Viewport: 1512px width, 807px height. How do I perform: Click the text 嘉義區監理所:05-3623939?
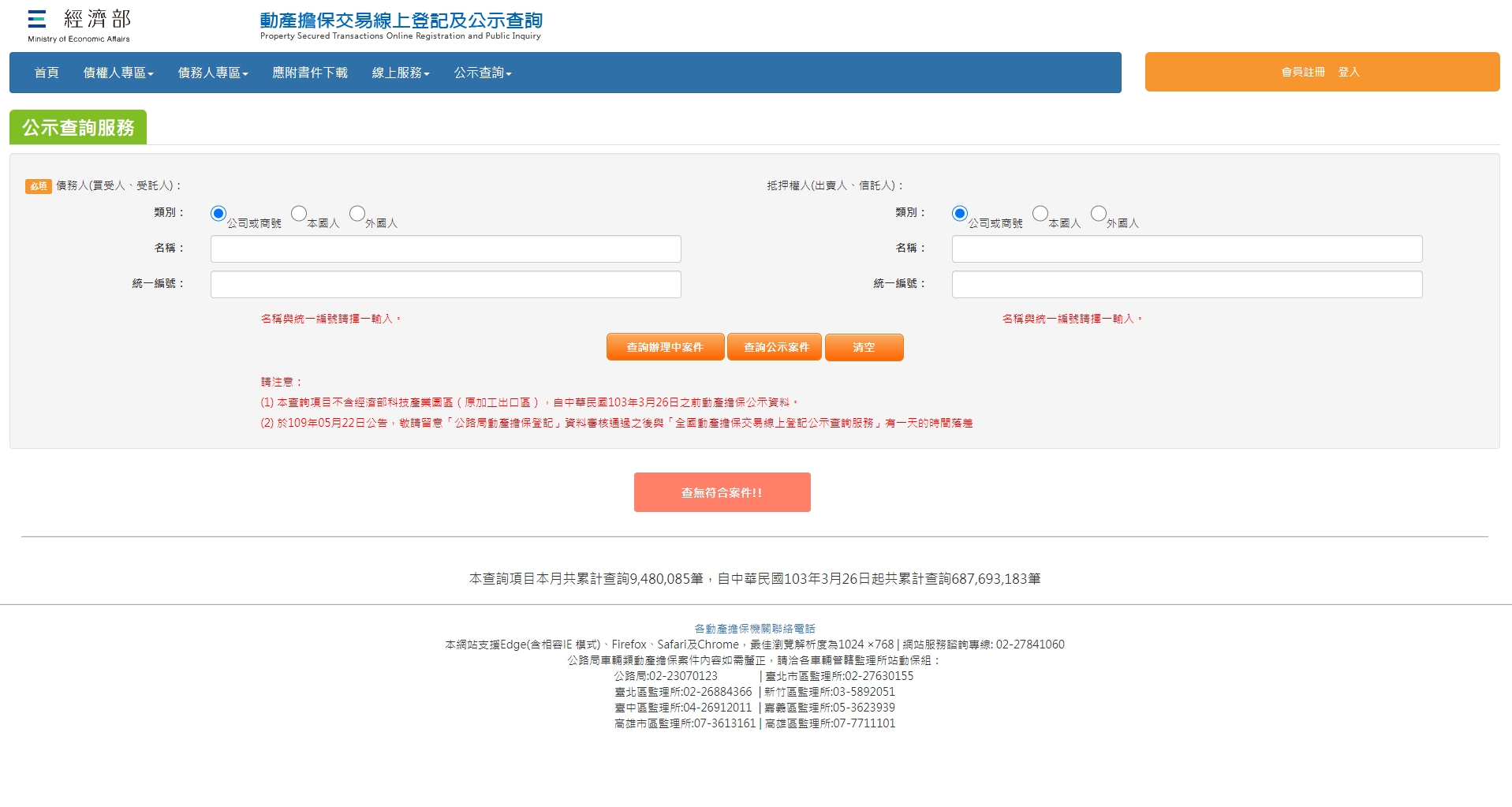(830, 708)
